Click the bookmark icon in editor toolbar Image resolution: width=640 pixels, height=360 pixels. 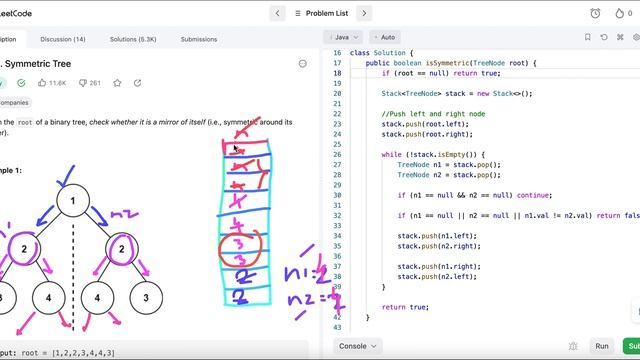point(587,37)
